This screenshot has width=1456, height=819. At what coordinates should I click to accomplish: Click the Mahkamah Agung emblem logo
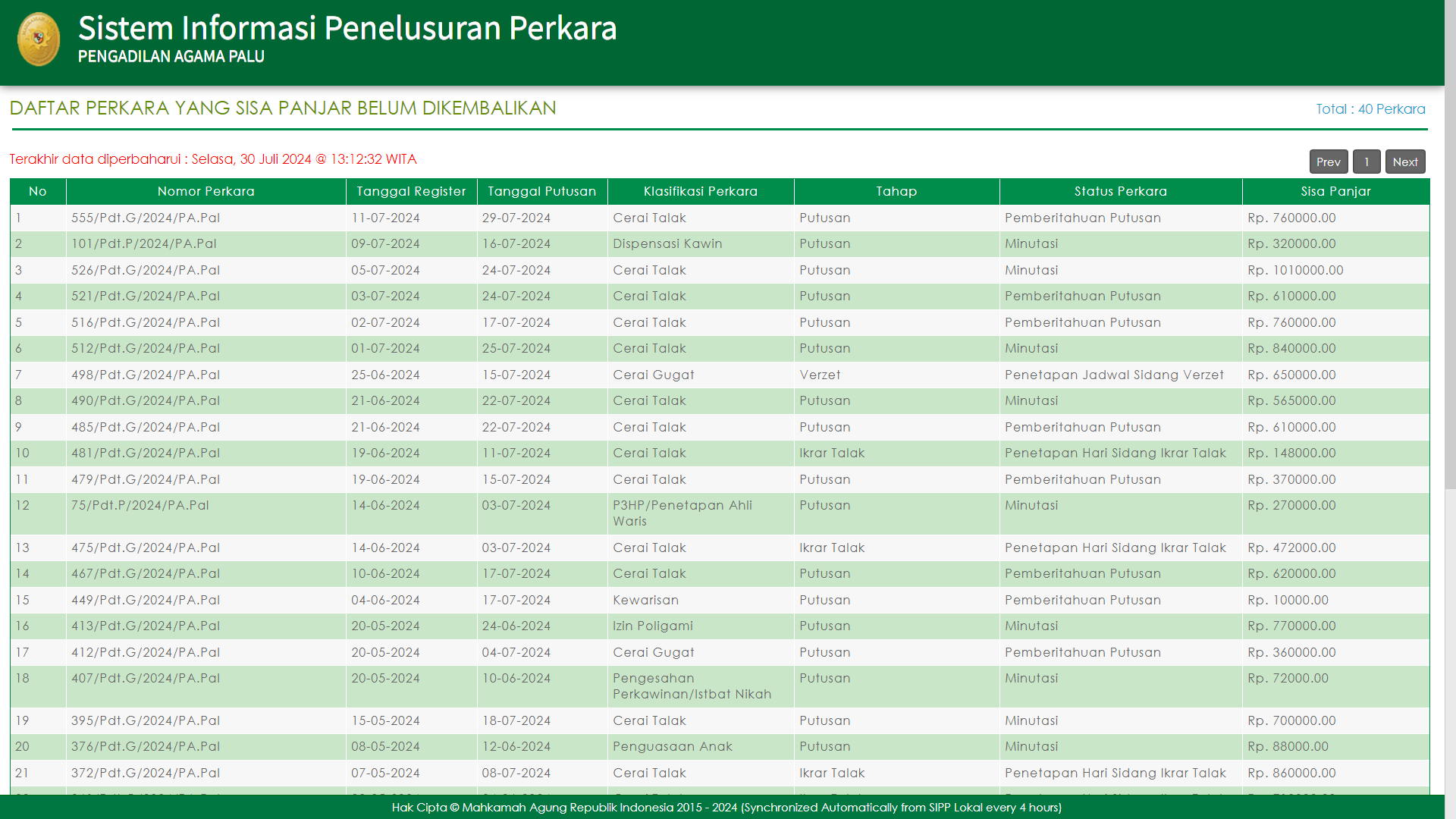point(39,39)
